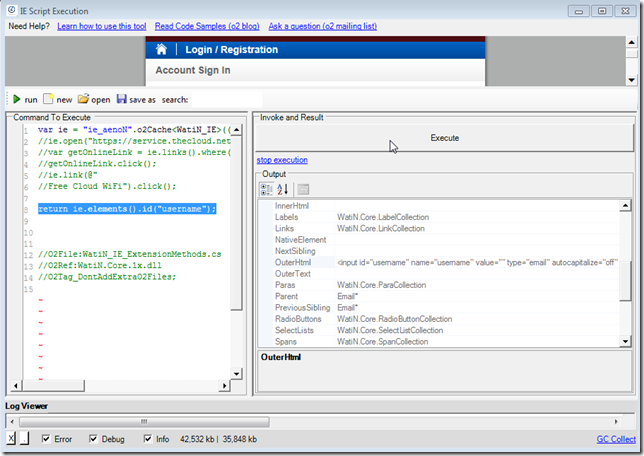644x456 pixels.
Task: Click the open folder icon
Action: (x=83, y=100)
